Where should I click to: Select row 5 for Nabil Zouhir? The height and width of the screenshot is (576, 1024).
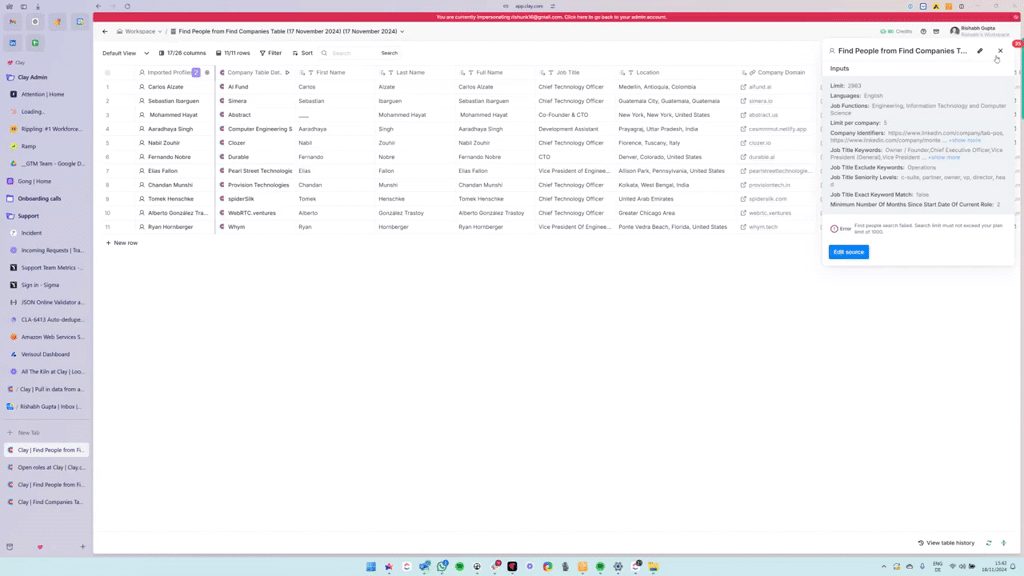[108, 143]
